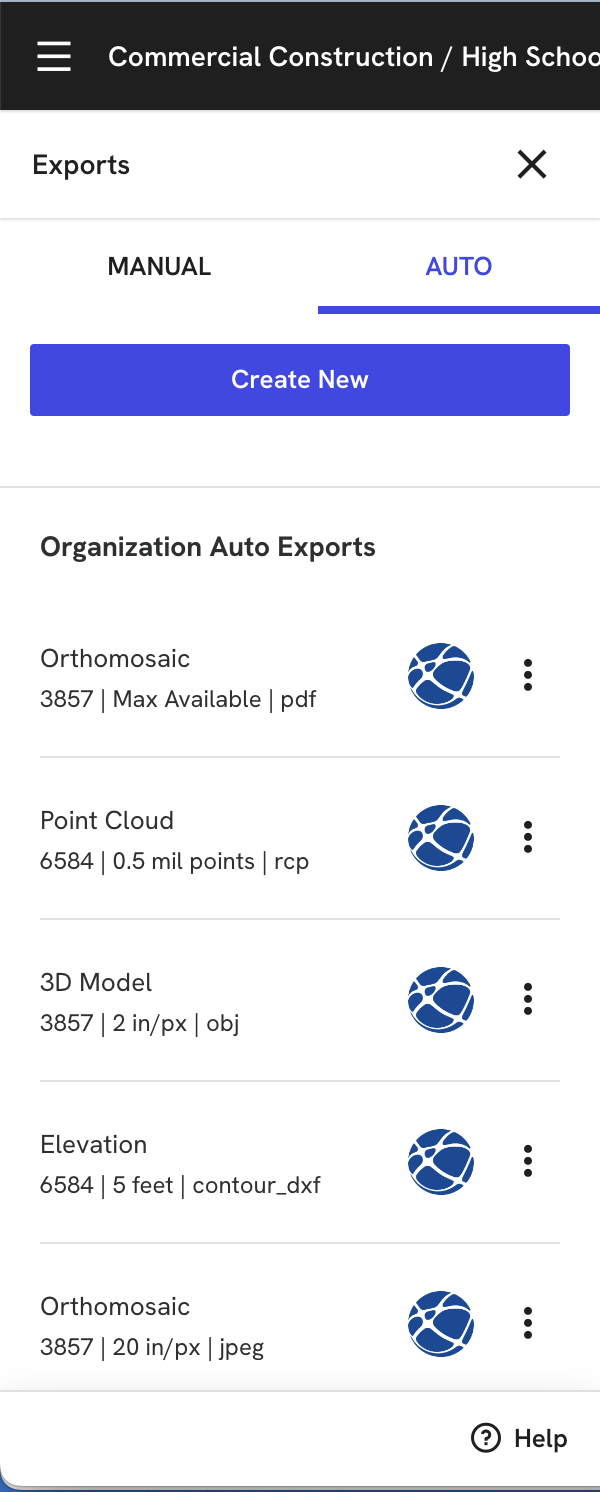This screenshot has width=600, height=1492.
Task: Select the Elevation contour_dxf export entry
Action: click(x=300, y=1163)
